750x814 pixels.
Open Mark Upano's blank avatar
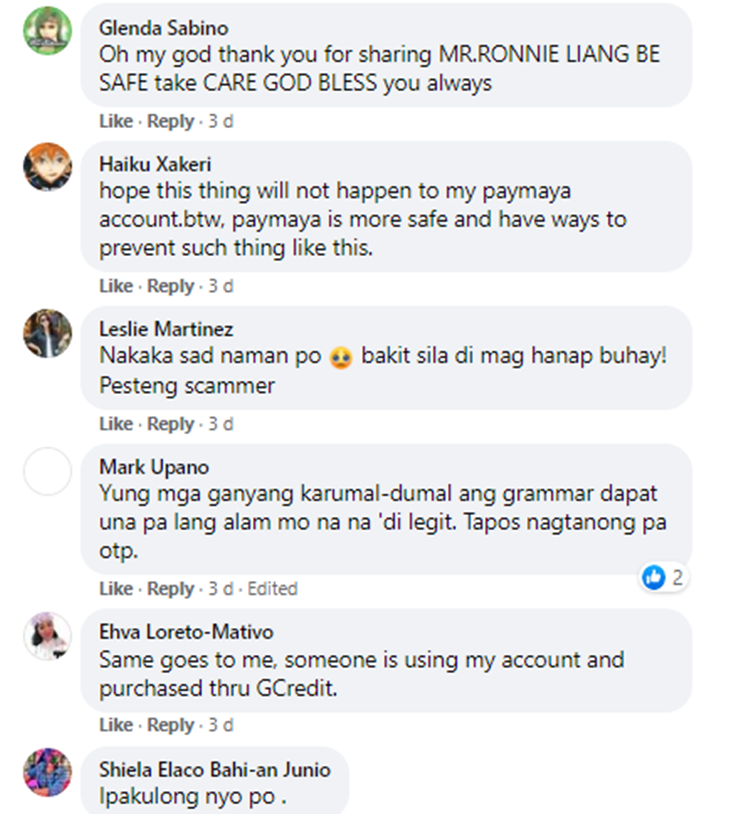coord(48,471)
